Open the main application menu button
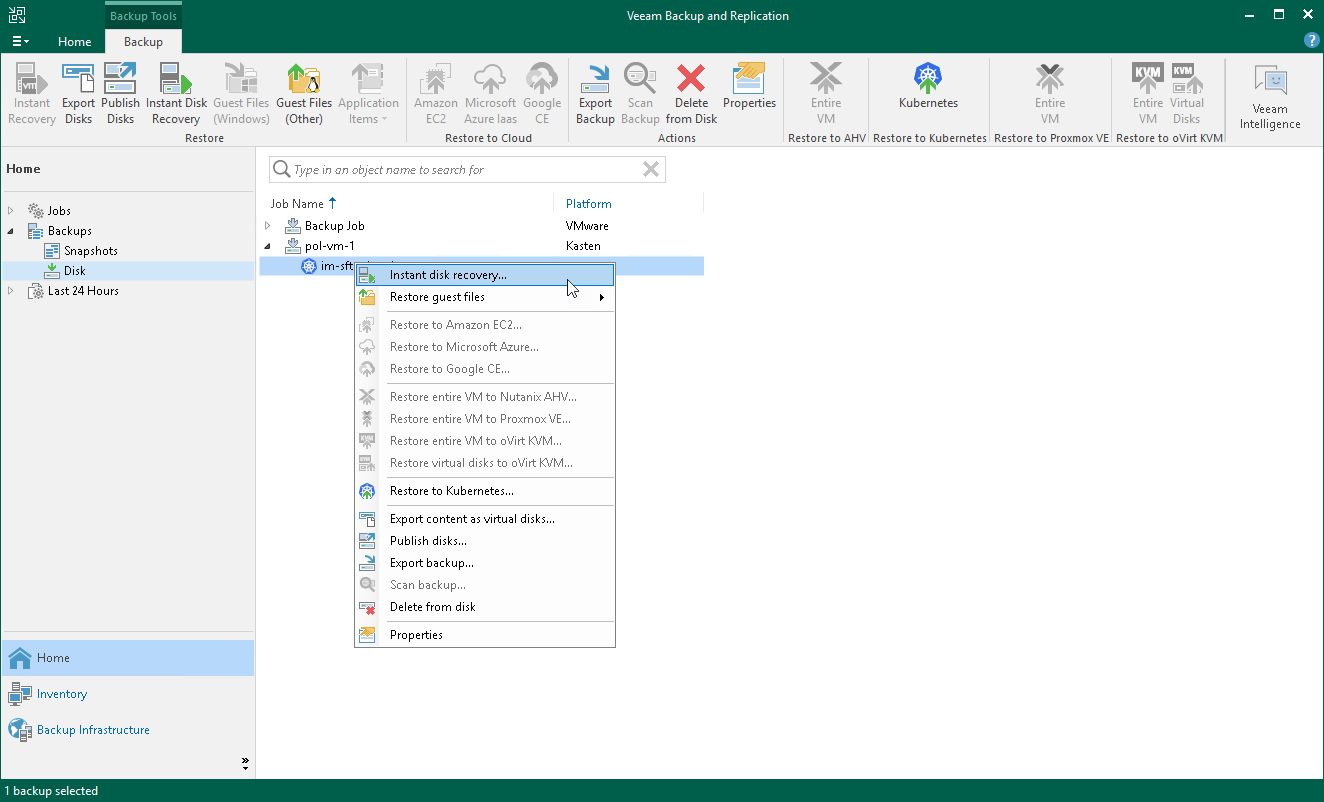 pos(20,41)
